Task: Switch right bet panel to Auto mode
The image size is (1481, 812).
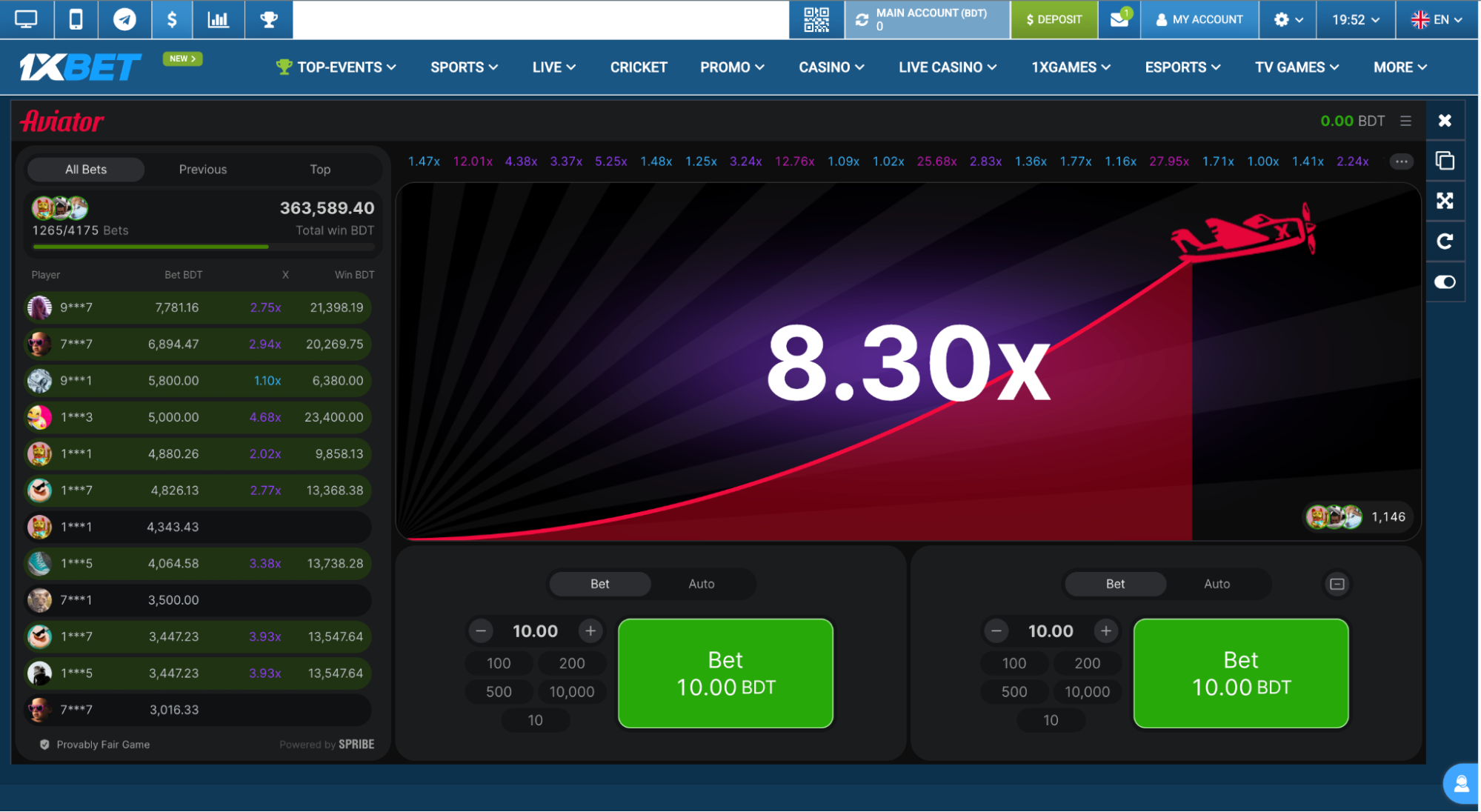Action: (x=1216, y=584)
